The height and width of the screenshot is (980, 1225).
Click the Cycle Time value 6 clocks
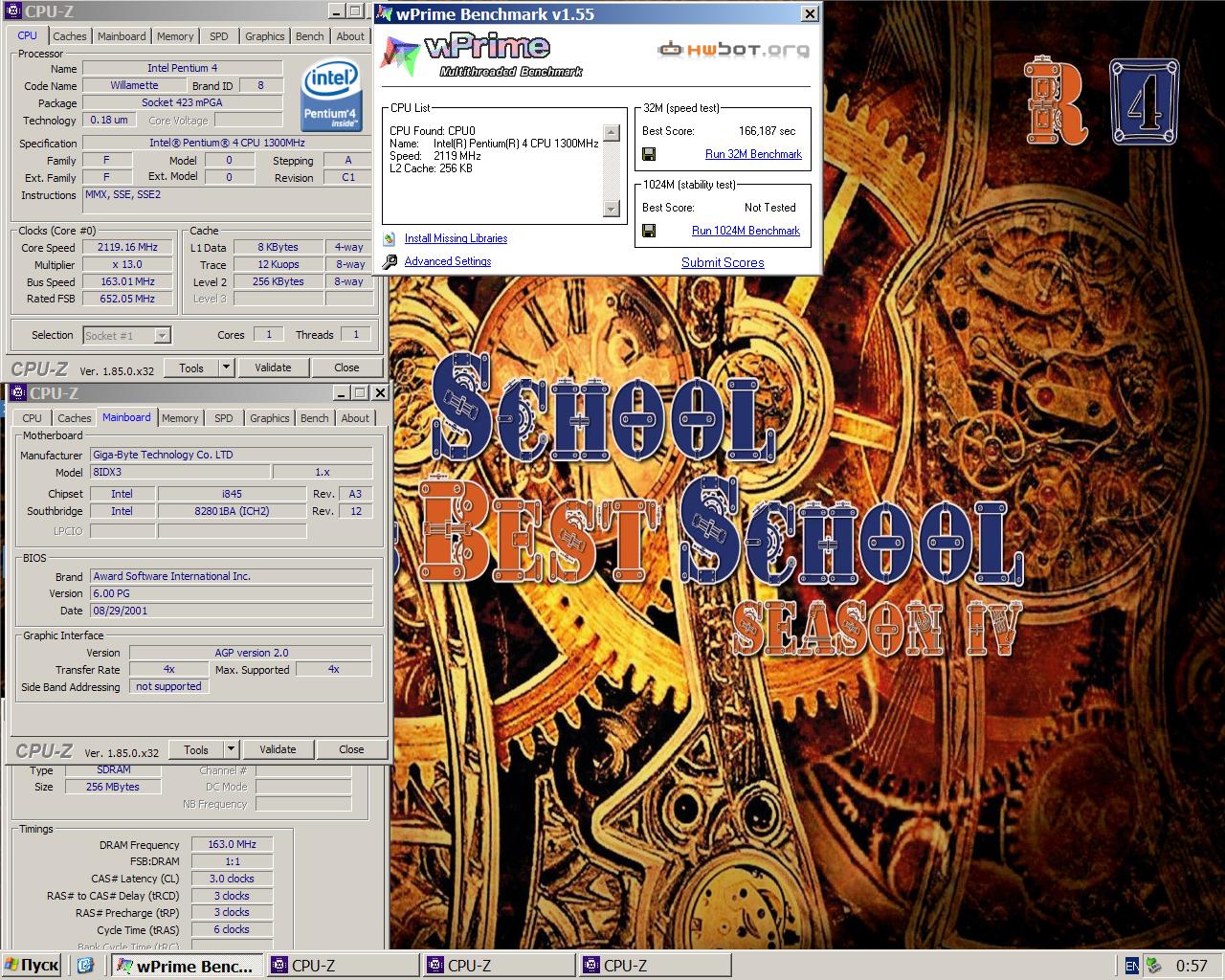tap(232, 929)
